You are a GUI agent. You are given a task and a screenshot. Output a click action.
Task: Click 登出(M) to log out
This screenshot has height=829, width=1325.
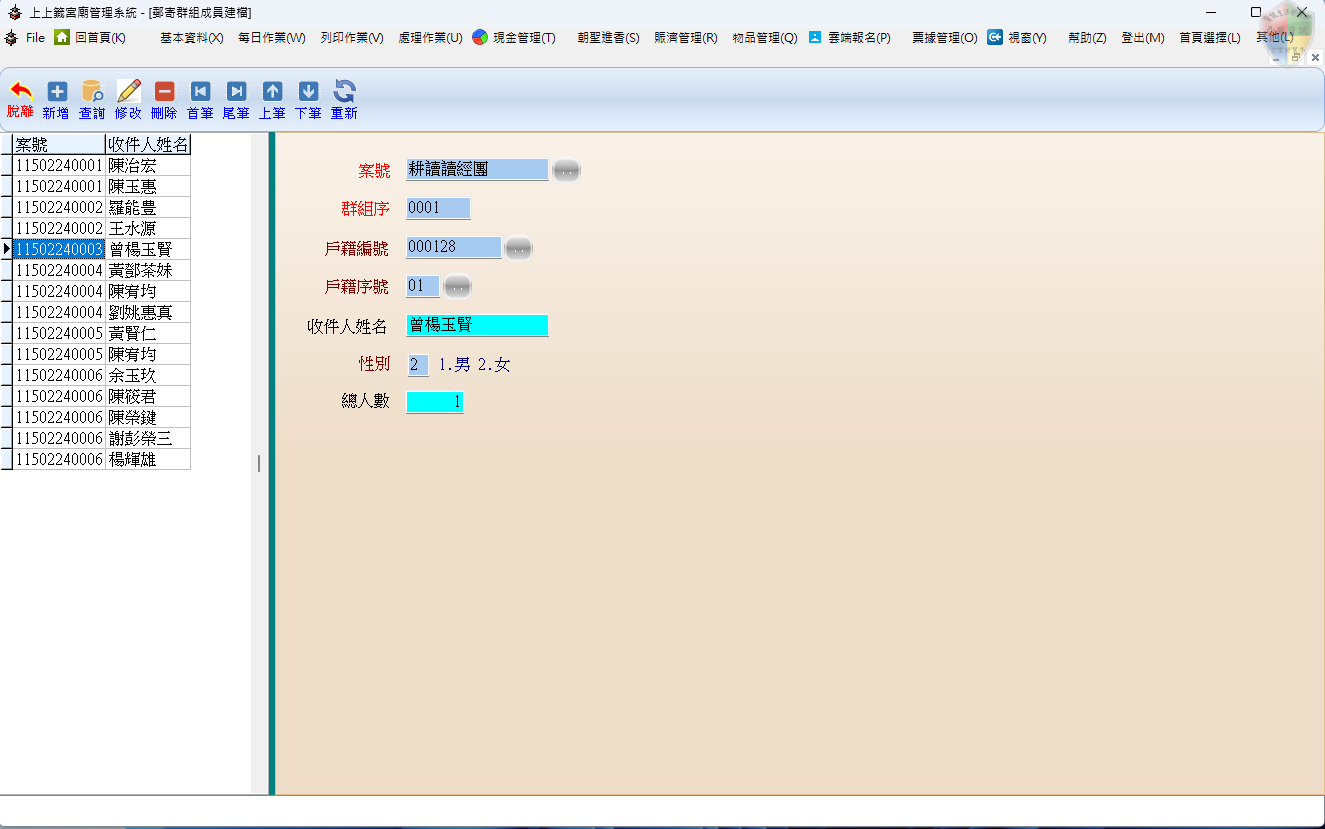point(1141,37)
